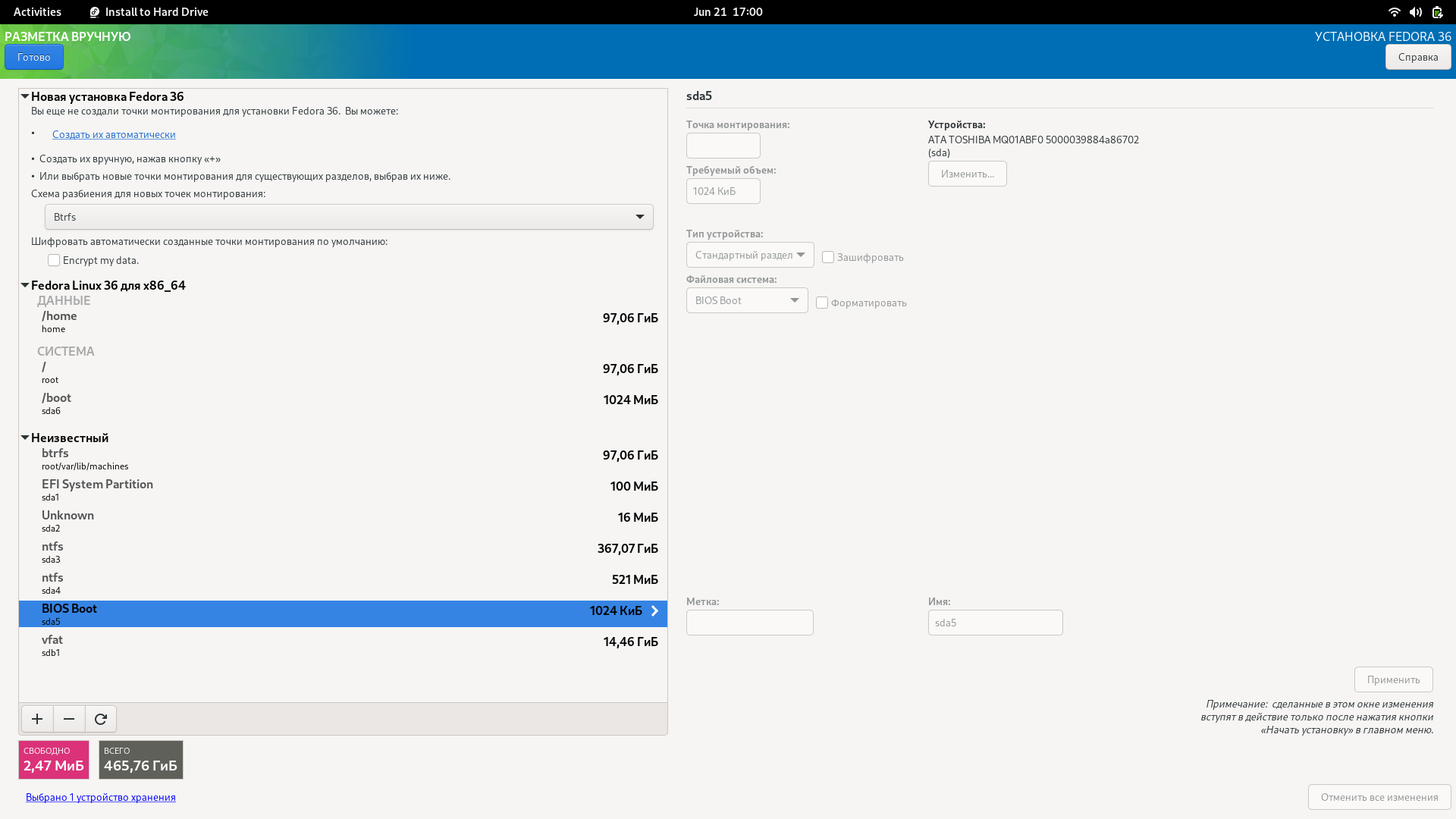Viewport: 1456px width, 819px height.
Task: Open the clock Jun 21 17:00 menu
Action: (x=728, y=12)
